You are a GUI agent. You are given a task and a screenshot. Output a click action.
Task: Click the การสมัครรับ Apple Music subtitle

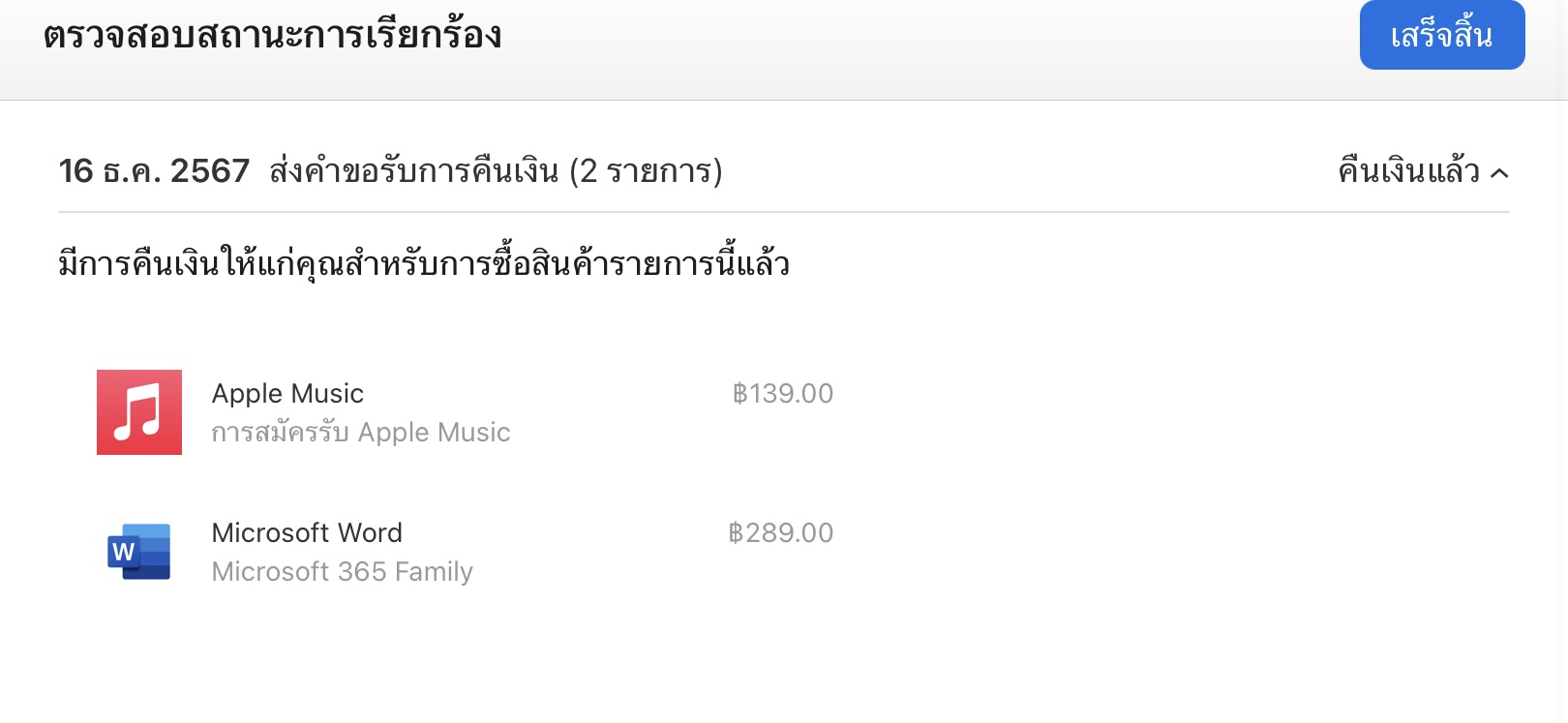tap(361, 433)
